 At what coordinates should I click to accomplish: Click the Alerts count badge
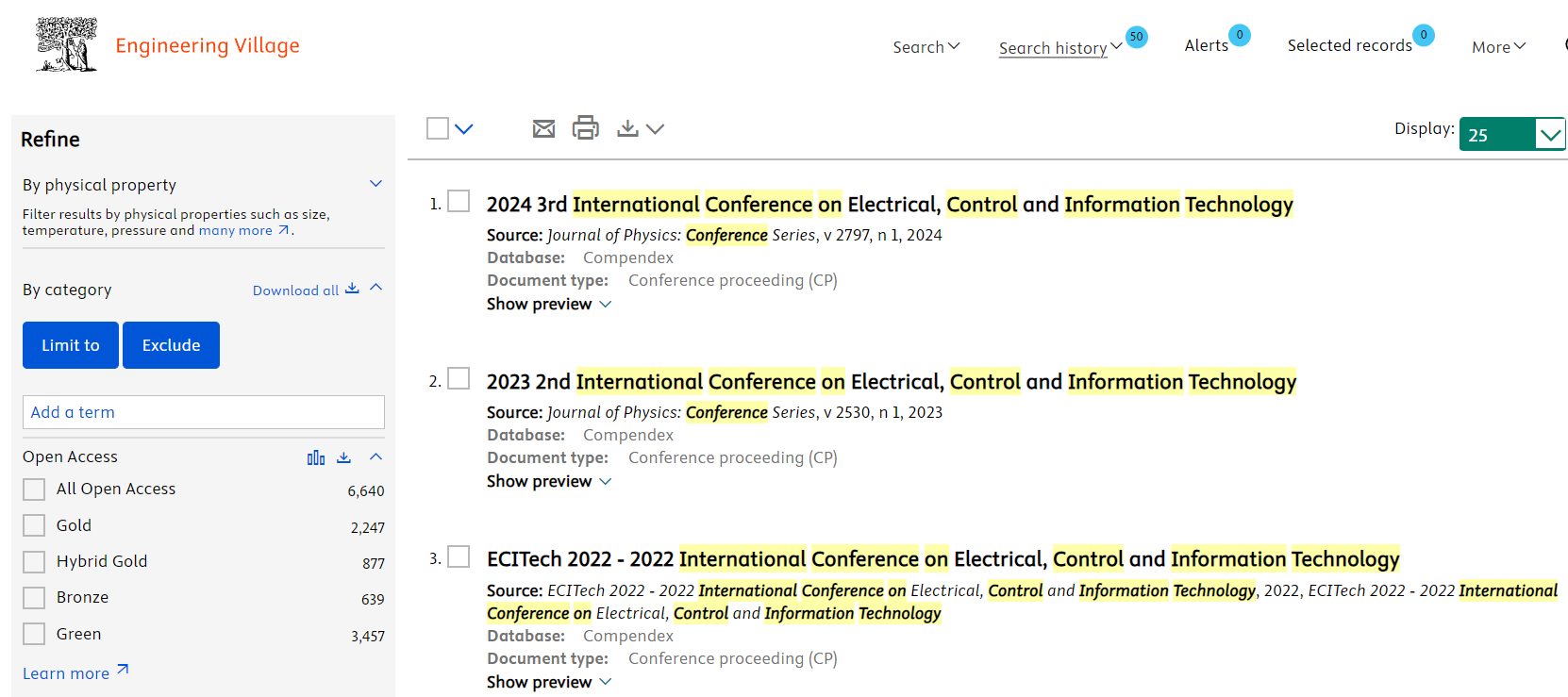1240,35
